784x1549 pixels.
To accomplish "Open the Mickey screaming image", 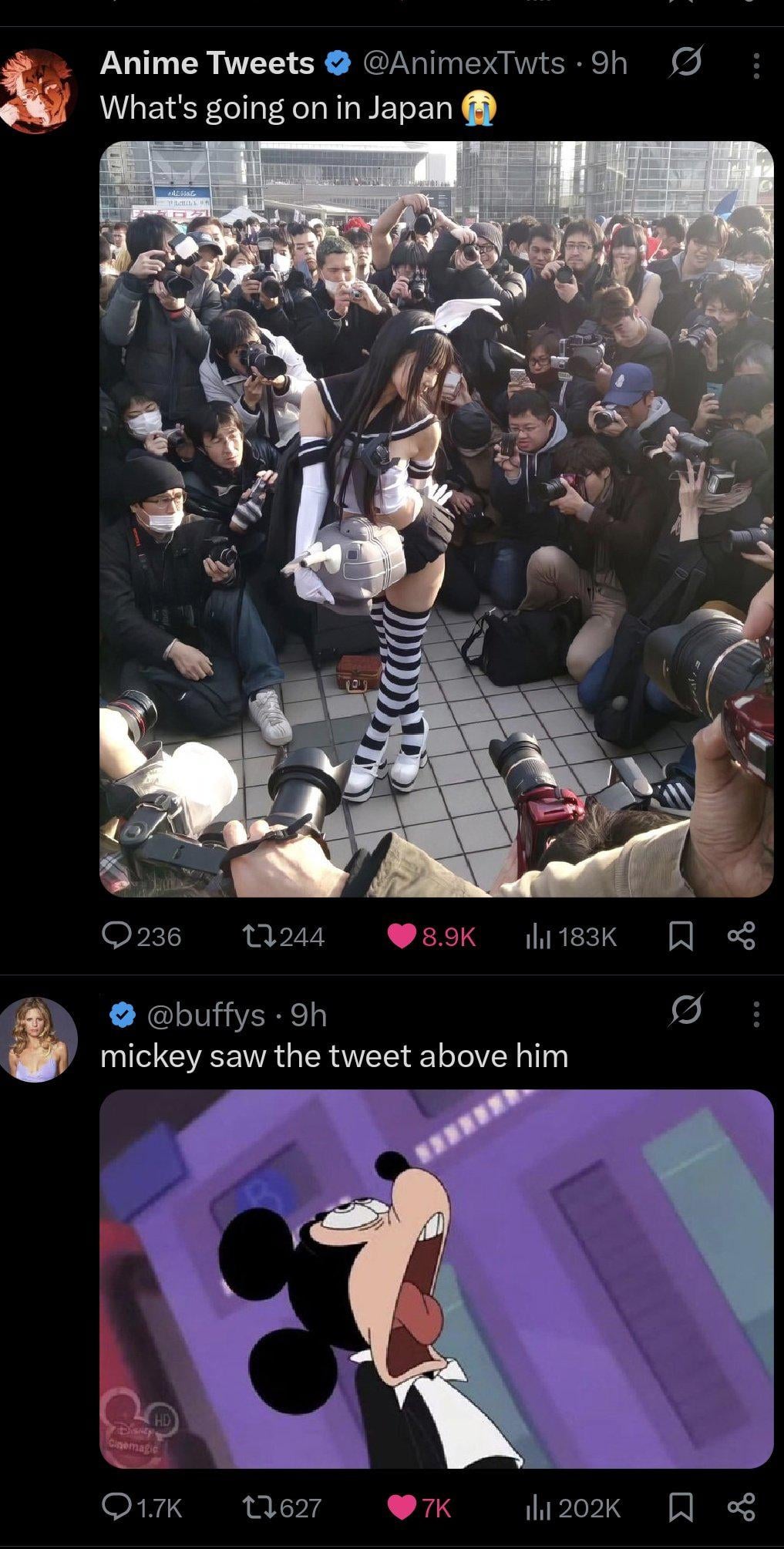I will pos(436,1278).
